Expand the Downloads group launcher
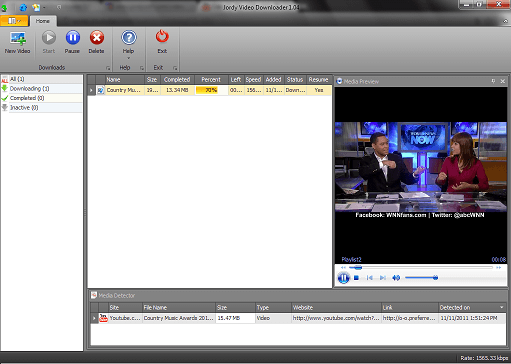The width and height of the screenshot is (511, 364). click(108, 68)
